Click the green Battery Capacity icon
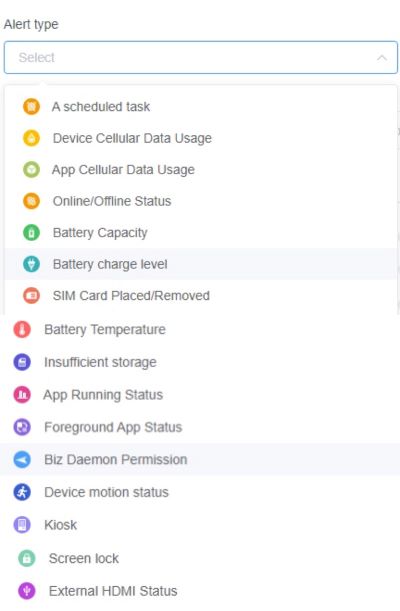Image resolution: width=400 pixels, height=611 pixels. [x=31, y=233]
